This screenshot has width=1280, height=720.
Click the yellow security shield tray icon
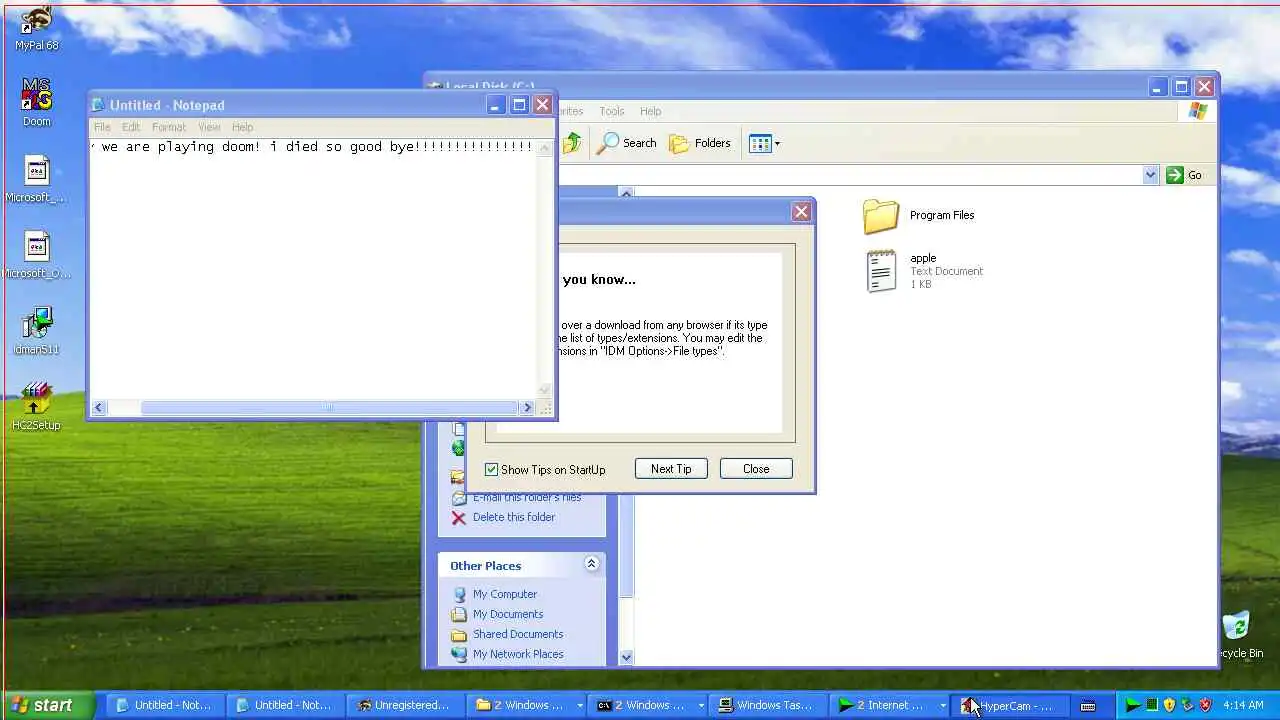pos(1169,705)
